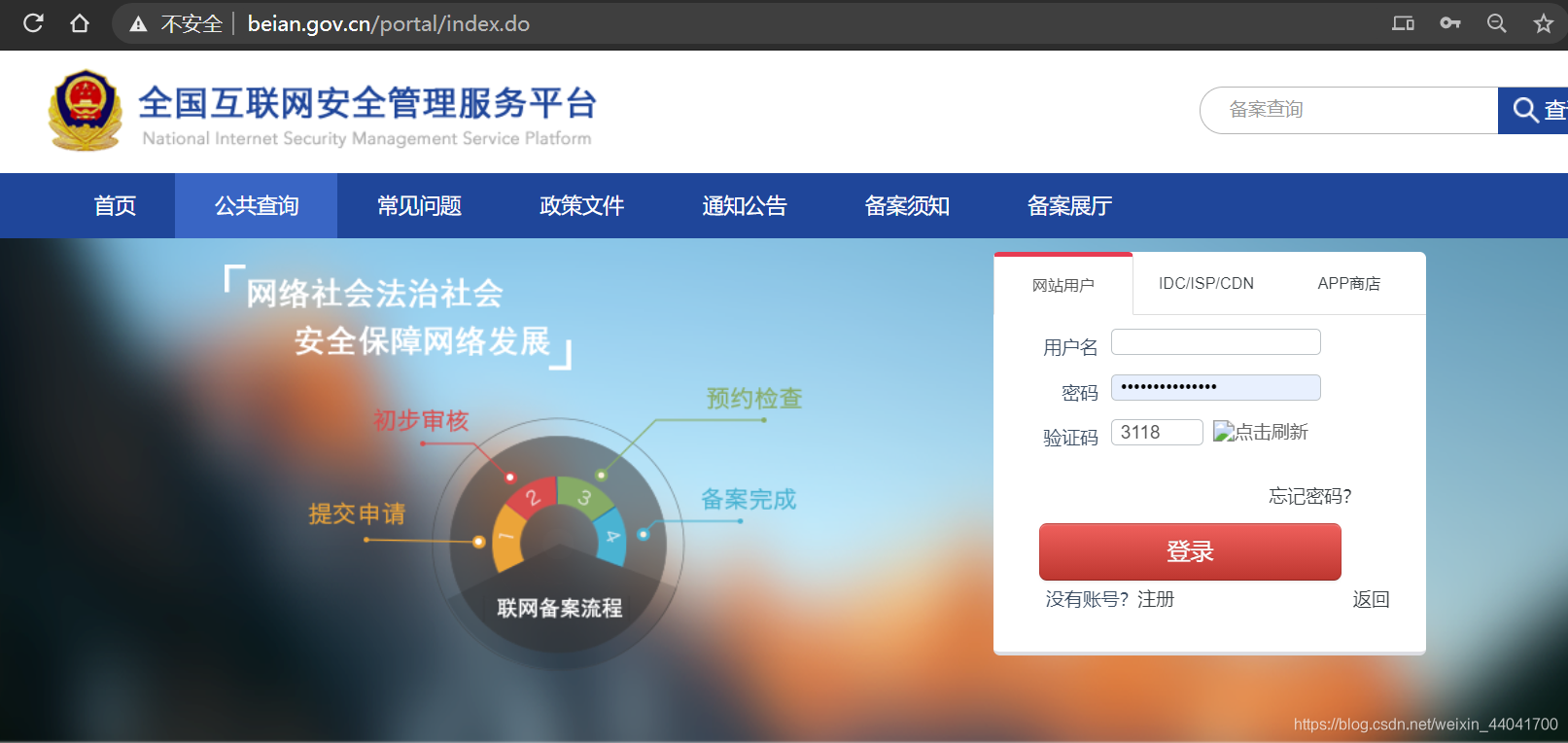This screenshot has width=1568, height=743.
Task: Open the 首页 navigation item
Action: coord(115,206)
